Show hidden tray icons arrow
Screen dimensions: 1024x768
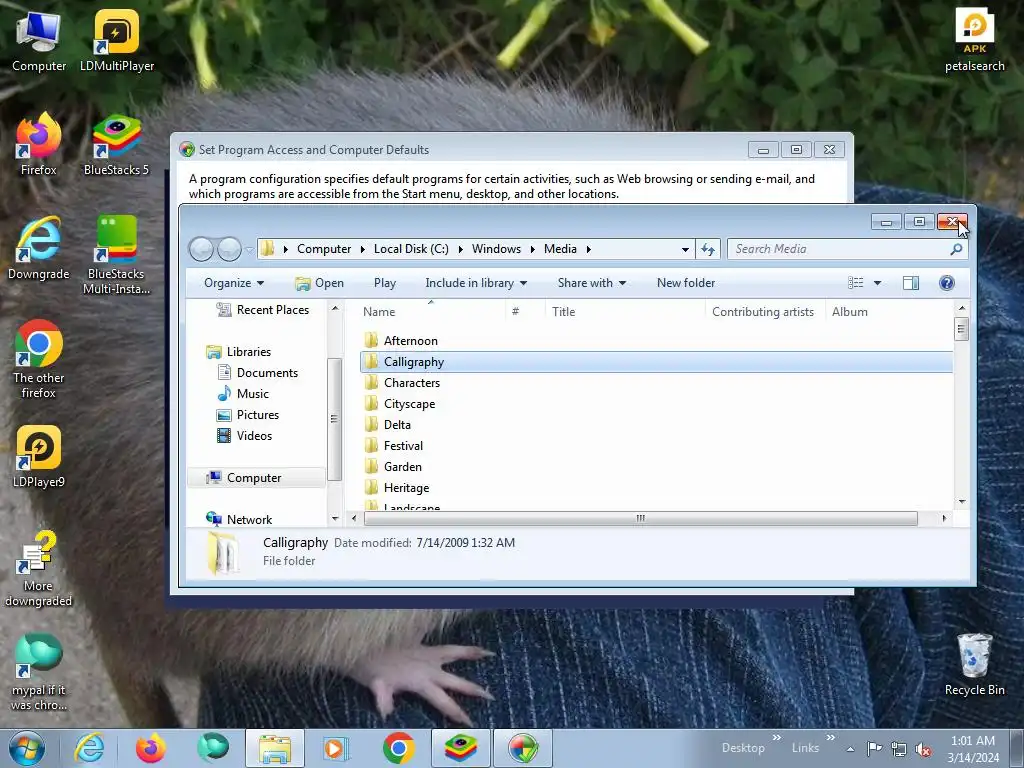[850, 749]
